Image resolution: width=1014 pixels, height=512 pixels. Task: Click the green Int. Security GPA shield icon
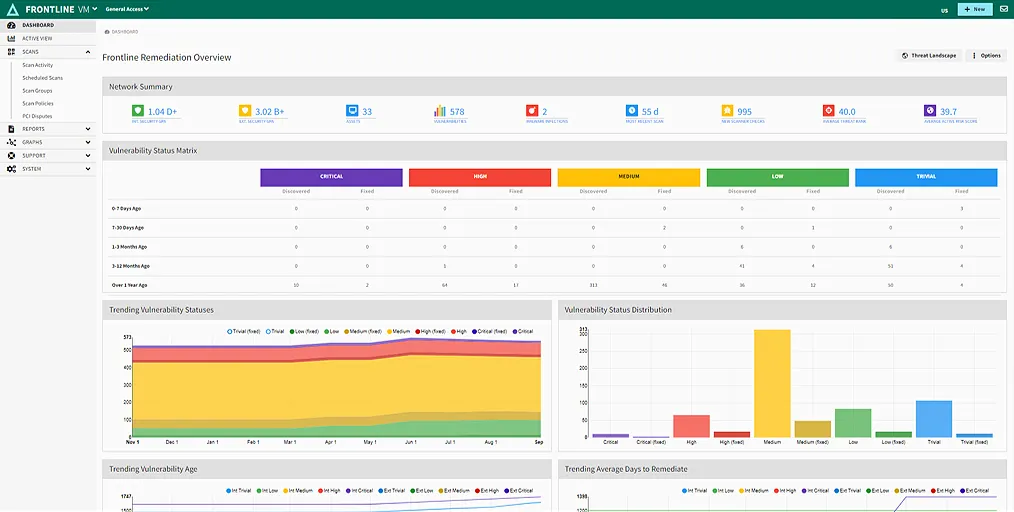[x=138, y=111]
